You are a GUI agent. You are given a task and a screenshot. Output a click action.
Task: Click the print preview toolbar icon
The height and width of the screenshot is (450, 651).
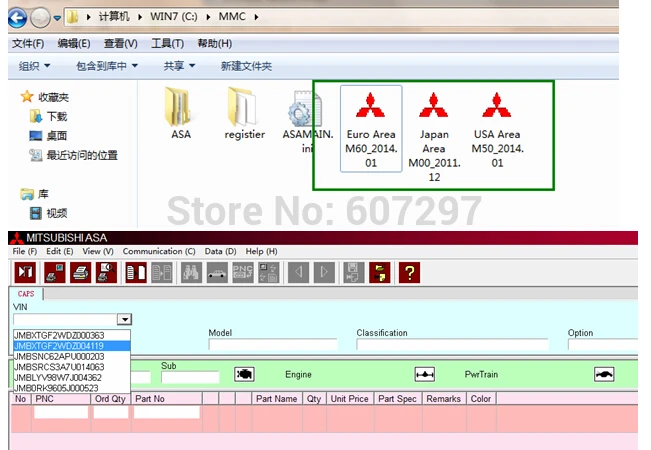point(106,272)
